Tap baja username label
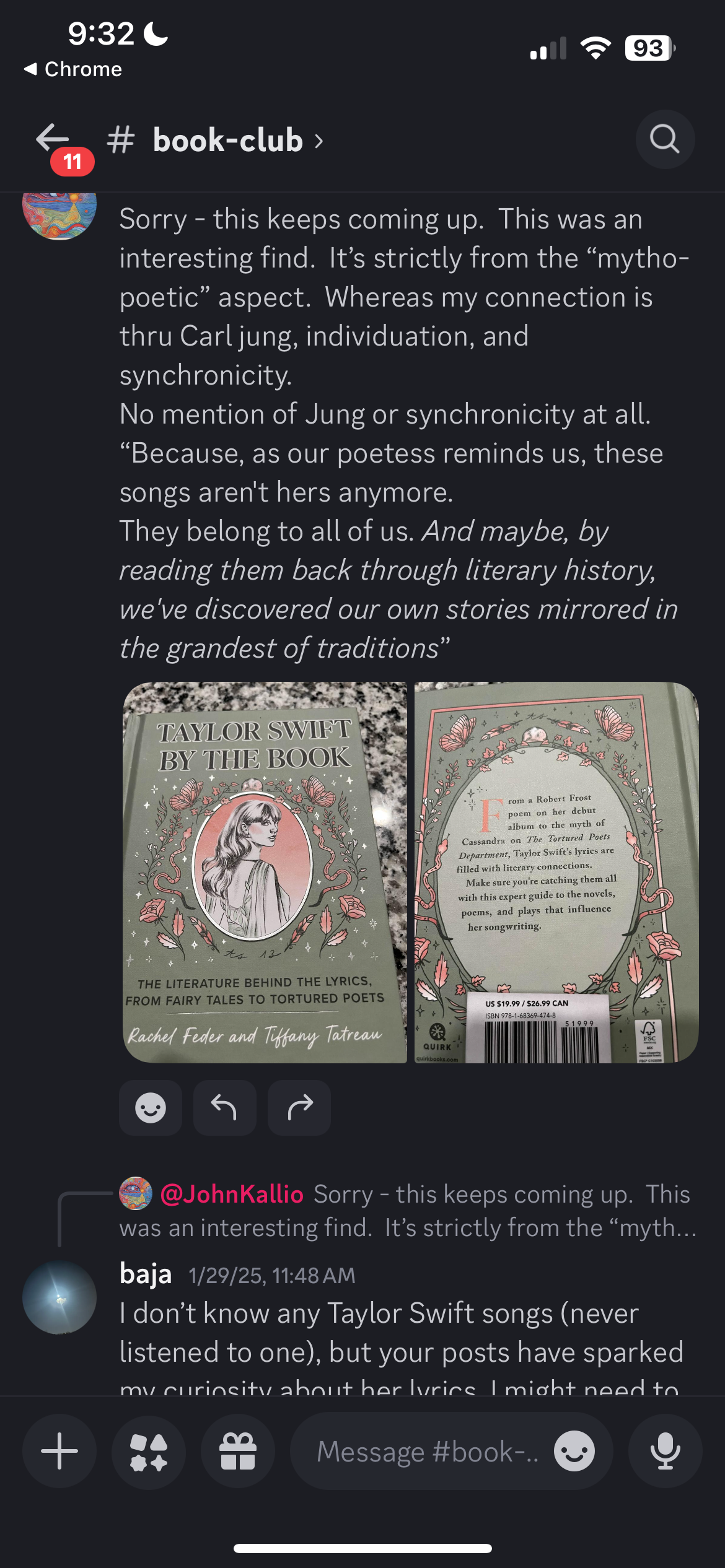The height and width of the screenshot is (1568, 725). [x=146, y=1274]
